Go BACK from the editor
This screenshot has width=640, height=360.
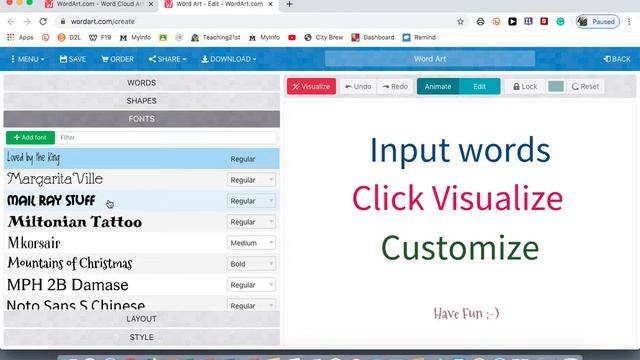click(x=617, y=59)
